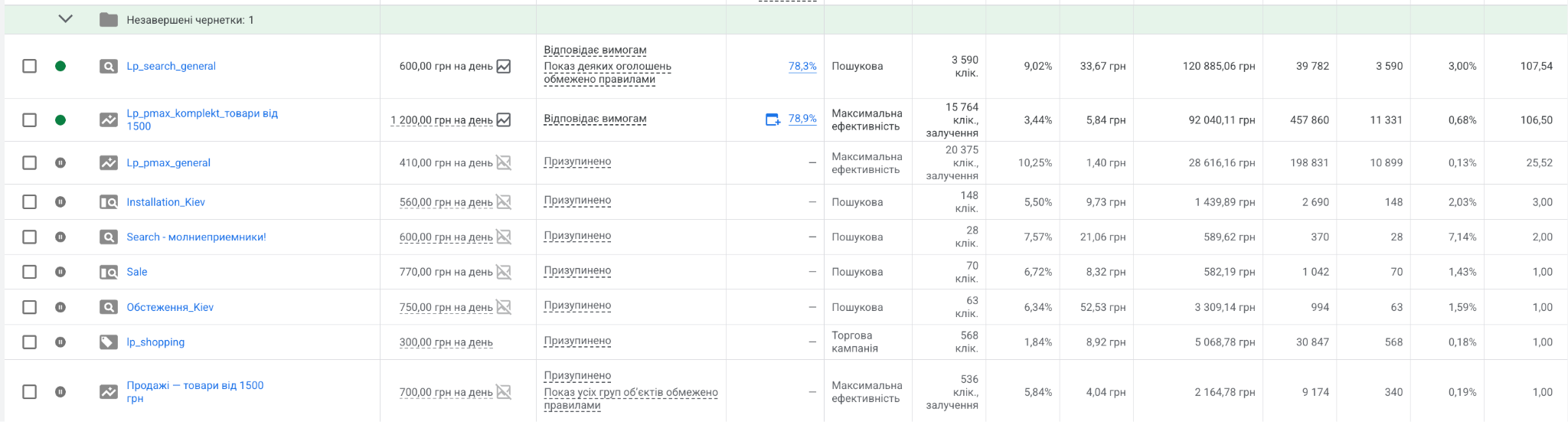This screenshot has width=1568, height=422.
Task: Tick the Search - молниеприемники! checkbox
Action: coord(29,237)
